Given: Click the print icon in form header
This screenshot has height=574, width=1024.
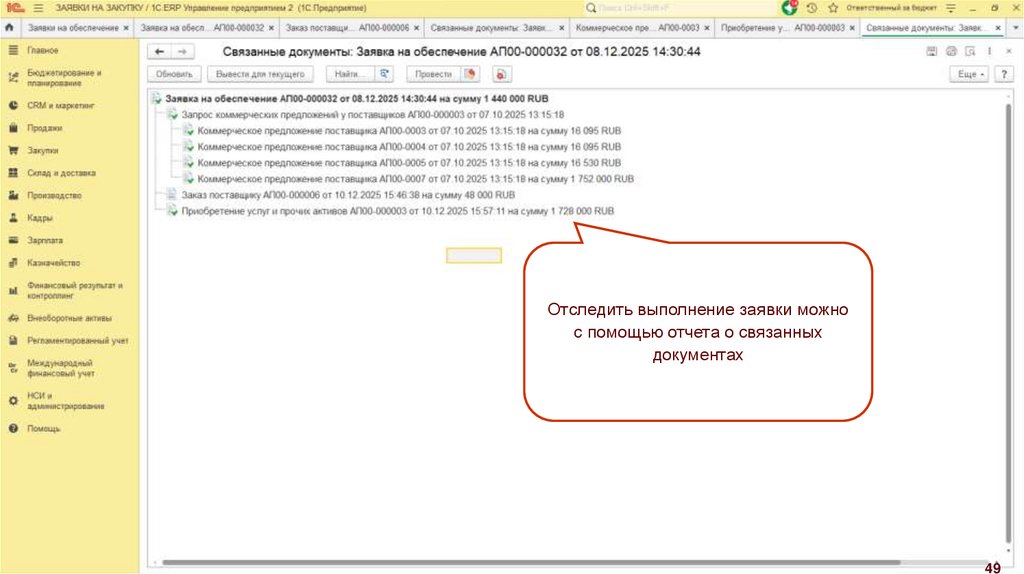Looking at the screenshot, I should point(951,52).
